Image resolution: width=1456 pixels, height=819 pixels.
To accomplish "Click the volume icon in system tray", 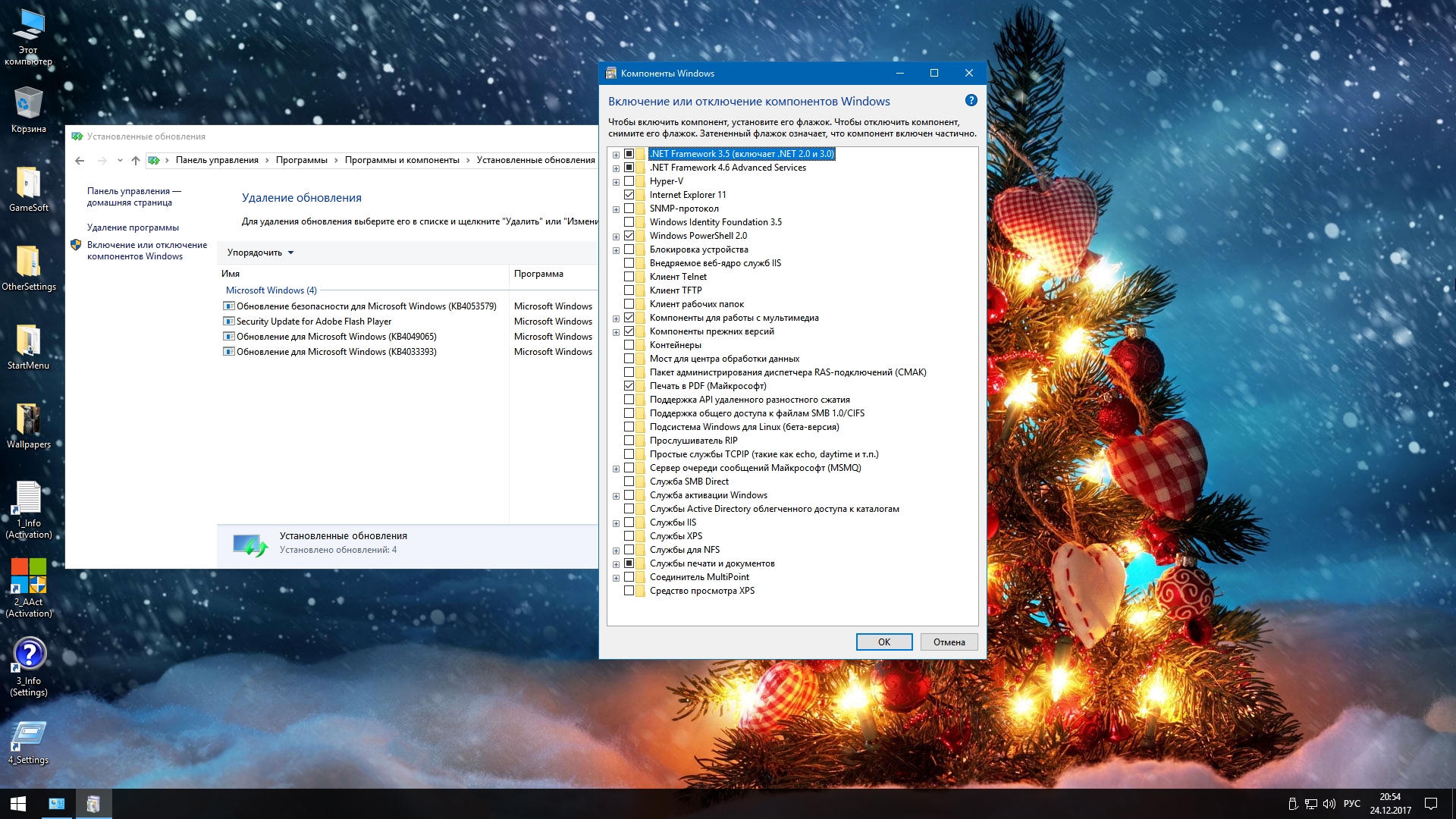I will pos(1329,804).
